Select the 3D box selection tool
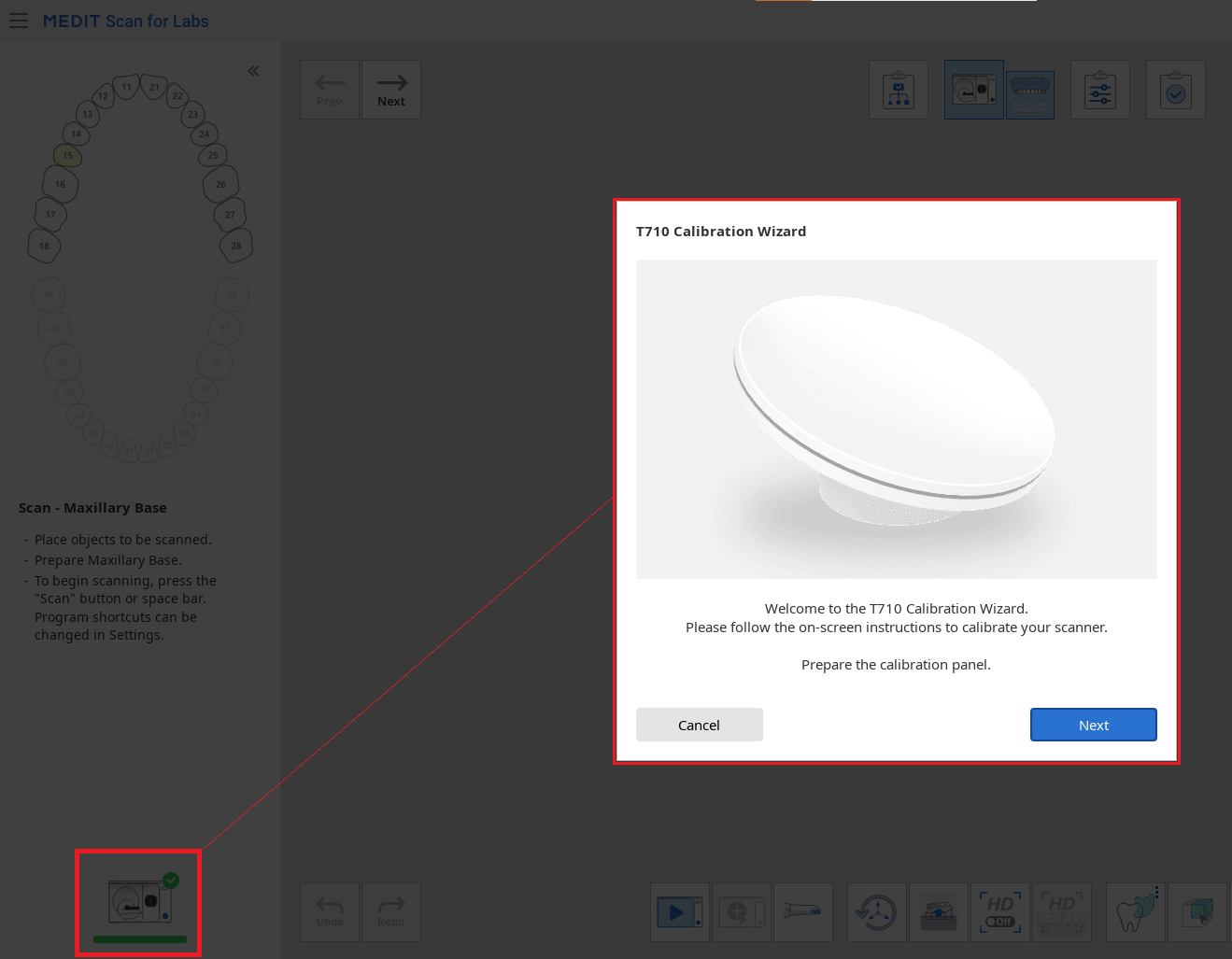 tap(1197, 912)
